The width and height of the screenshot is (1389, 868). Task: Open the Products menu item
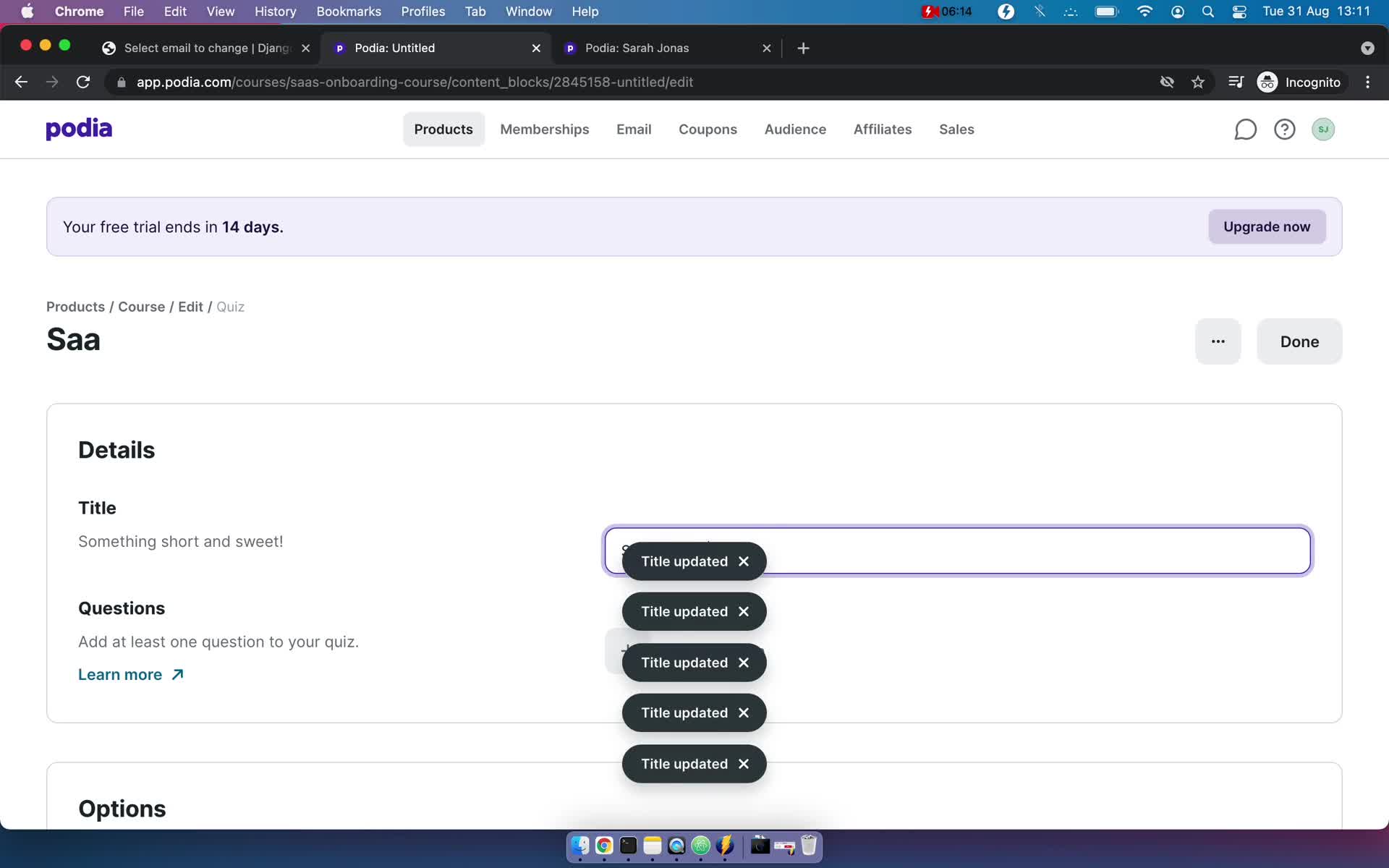point(444,128)
